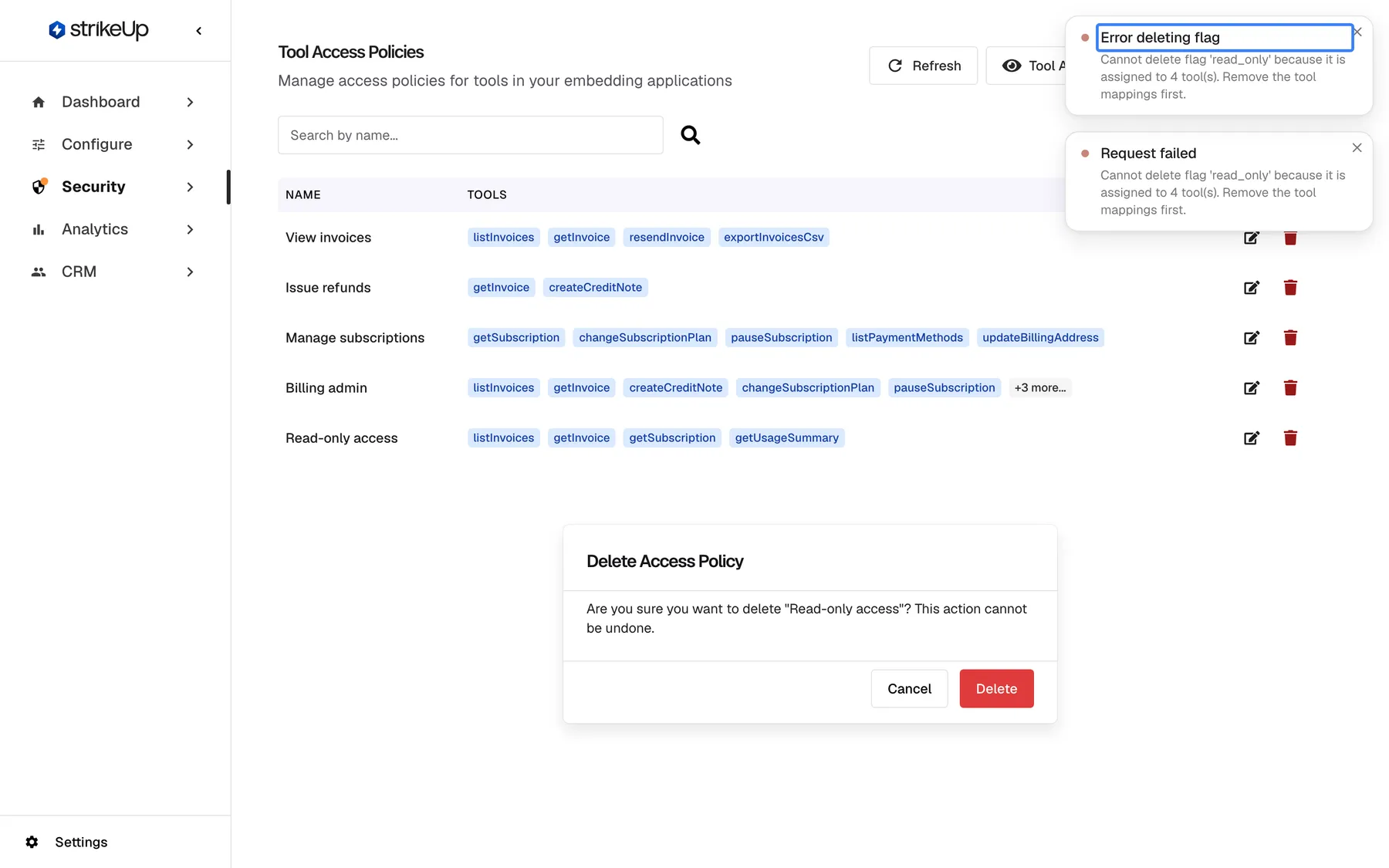Click the search magnifier icon

coord(691,135)
